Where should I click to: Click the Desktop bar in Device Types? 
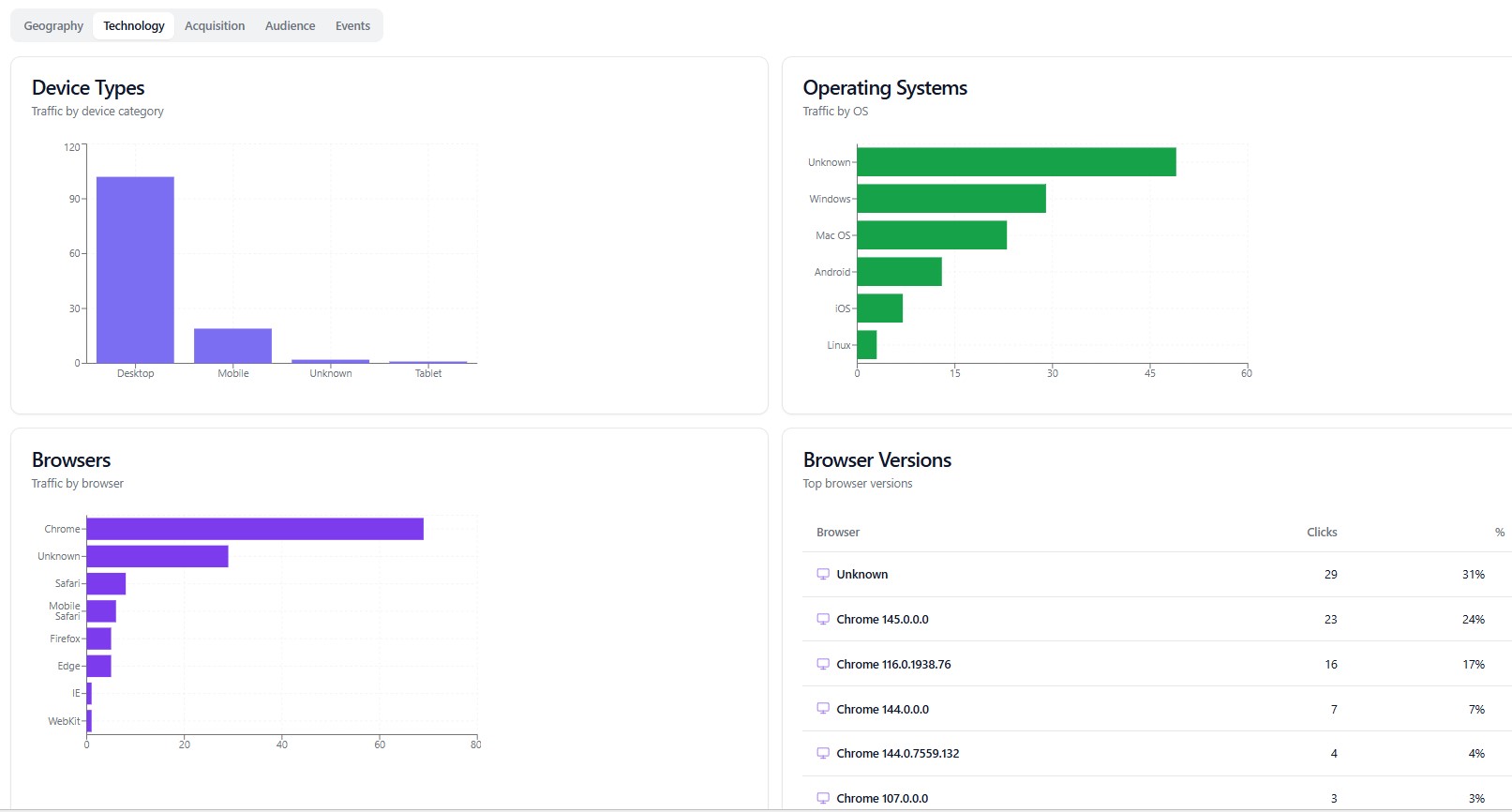135,270
